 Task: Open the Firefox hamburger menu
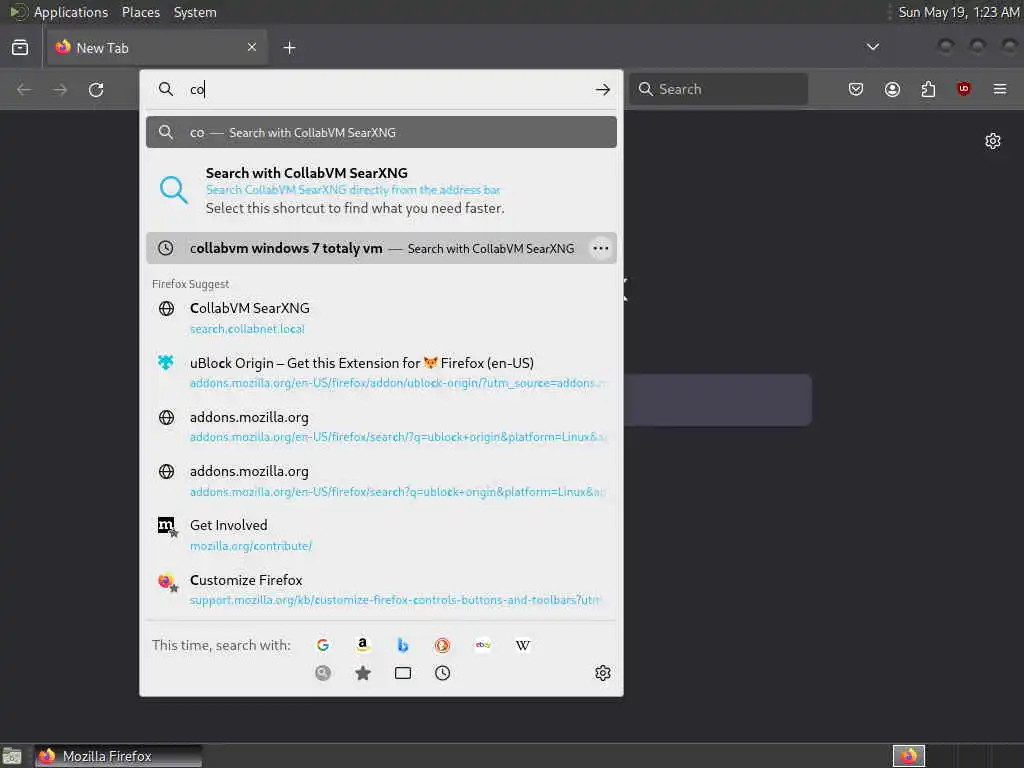(x=1000, y=89)
